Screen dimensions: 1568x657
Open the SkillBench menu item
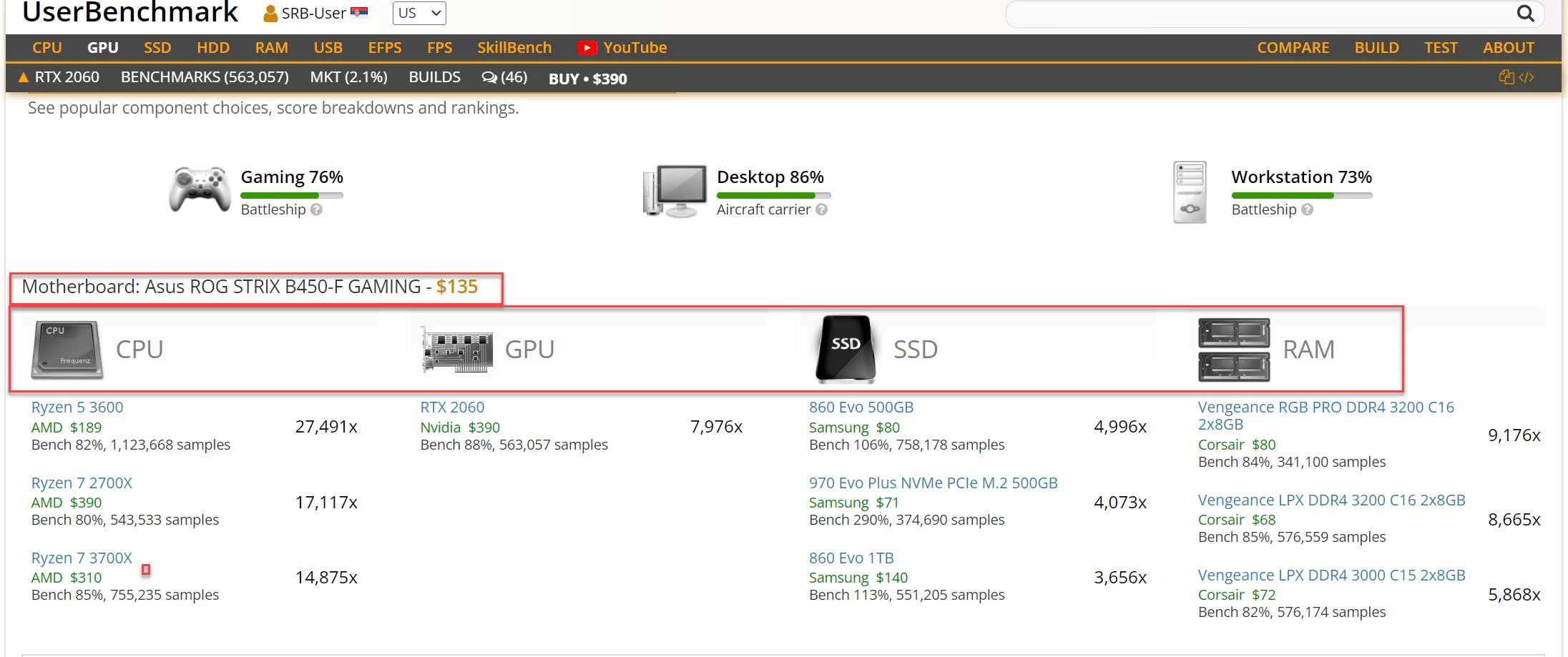point(514,48)
